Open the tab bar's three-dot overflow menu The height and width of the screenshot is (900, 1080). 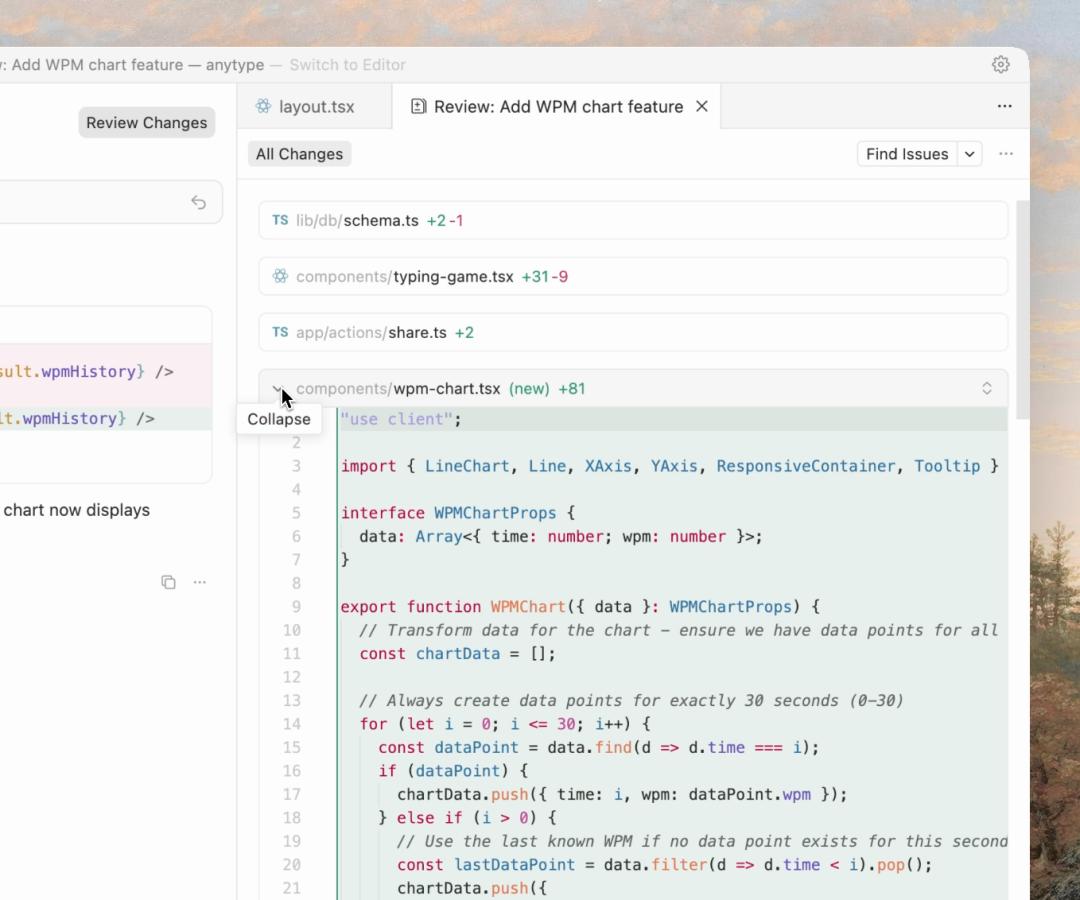[x=1004, y=106]
